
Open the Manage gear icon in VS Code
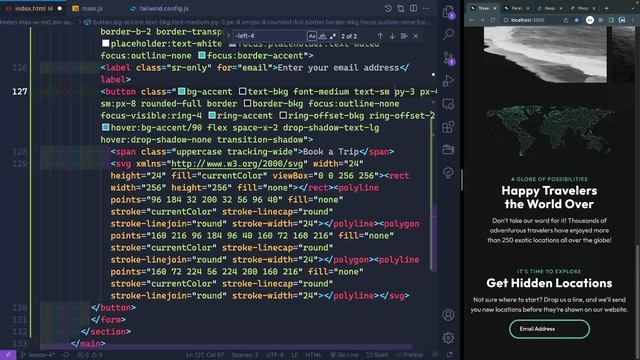448,338
